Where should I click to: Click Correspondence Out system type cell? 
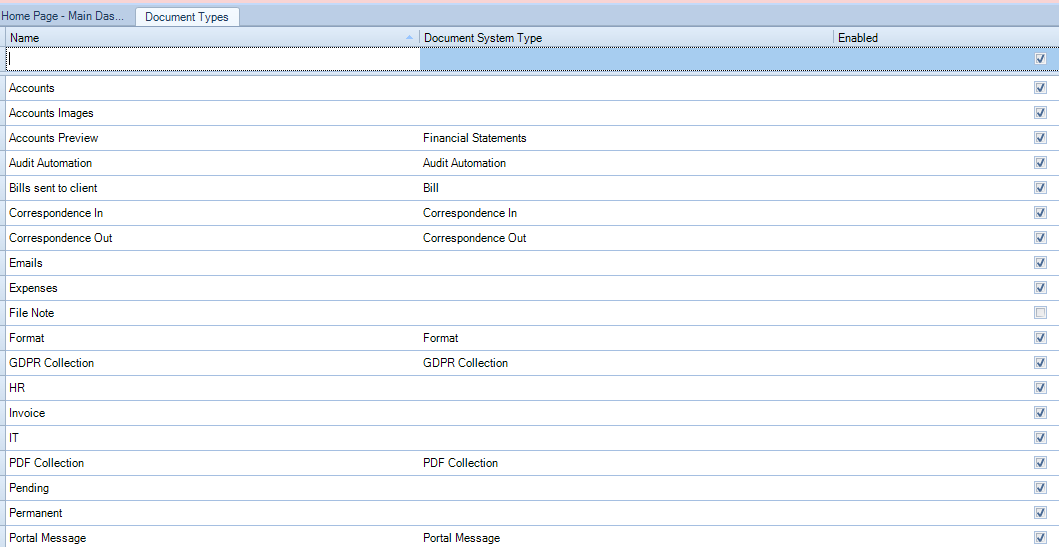tap(626, 238)
